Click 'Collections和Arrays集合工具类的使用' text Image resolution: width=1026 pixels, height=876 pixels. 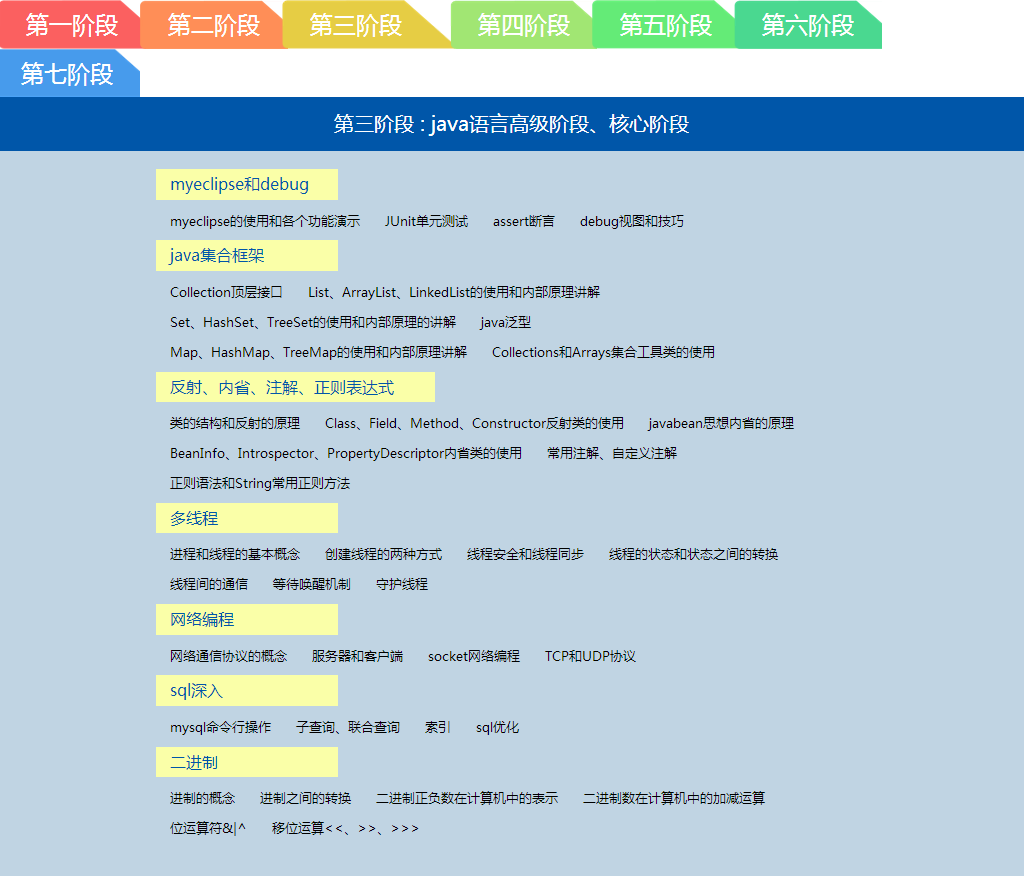(603, 353)
